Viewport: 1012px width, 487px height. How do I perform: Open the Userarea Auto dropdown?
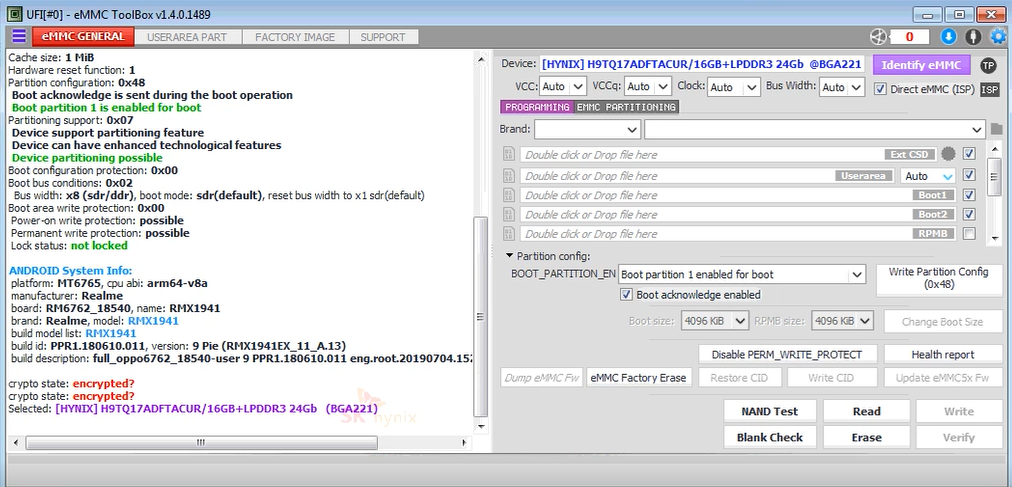(x=929, y=175)
